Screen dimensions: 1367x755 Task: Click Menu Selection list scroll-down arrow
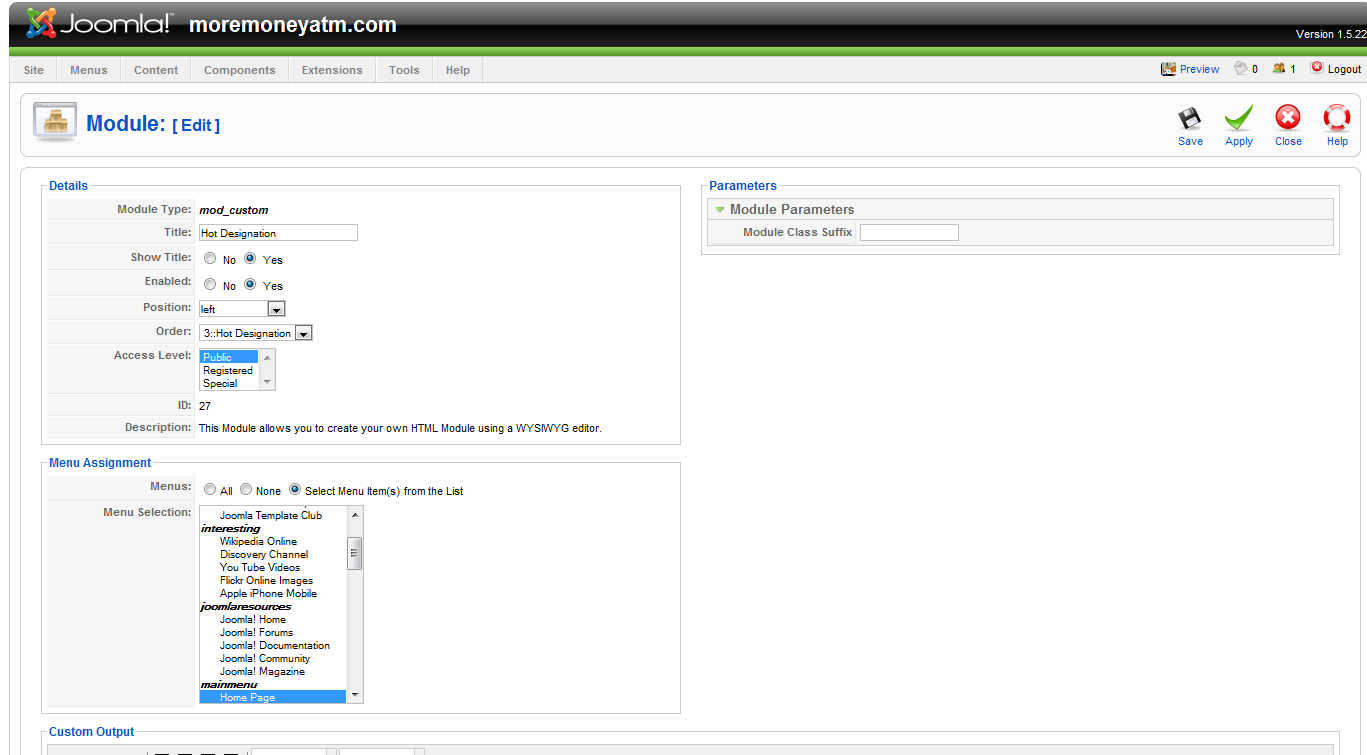(x=355, y=695)
